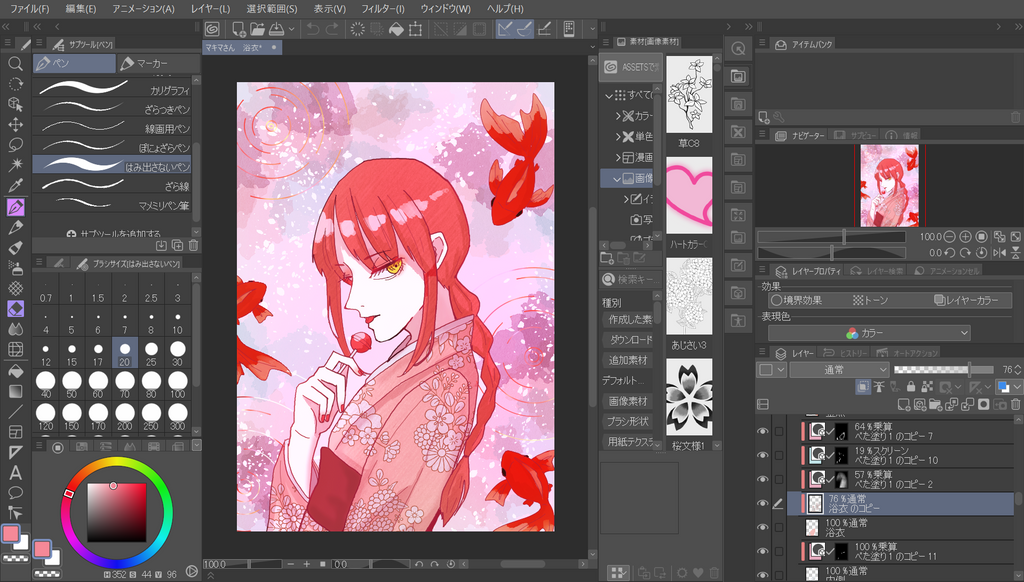Expand the カラー folder in the material tree

pos(618,116)
